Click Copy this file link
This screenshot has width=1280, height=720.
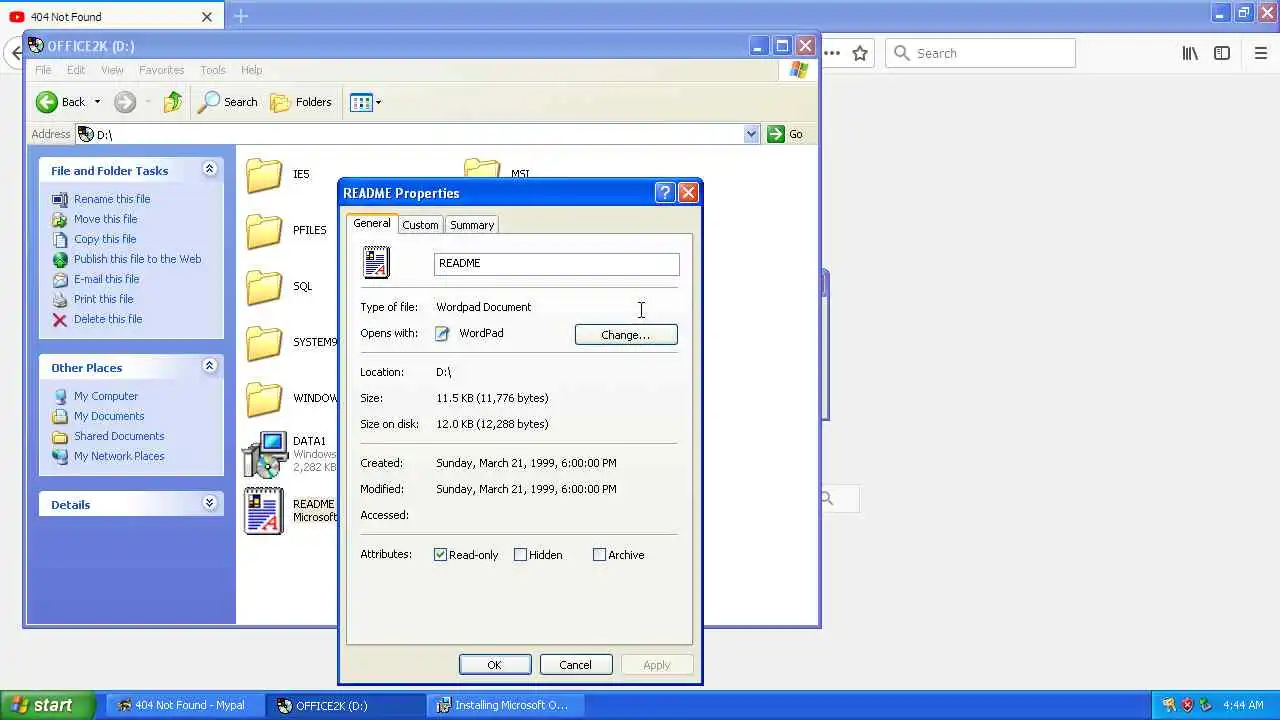(x=105, y=239)
